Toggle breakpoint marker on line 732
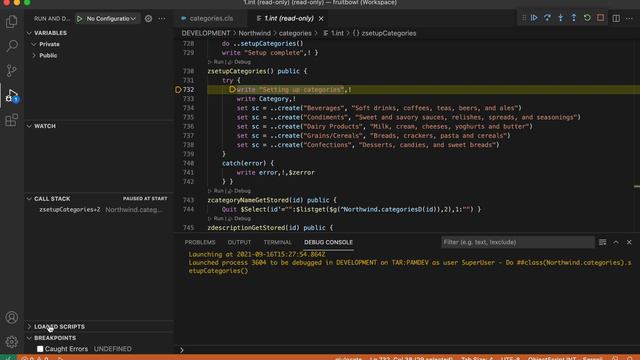The height and width of the screenshot is (360, 640). [x=178, y=90]
